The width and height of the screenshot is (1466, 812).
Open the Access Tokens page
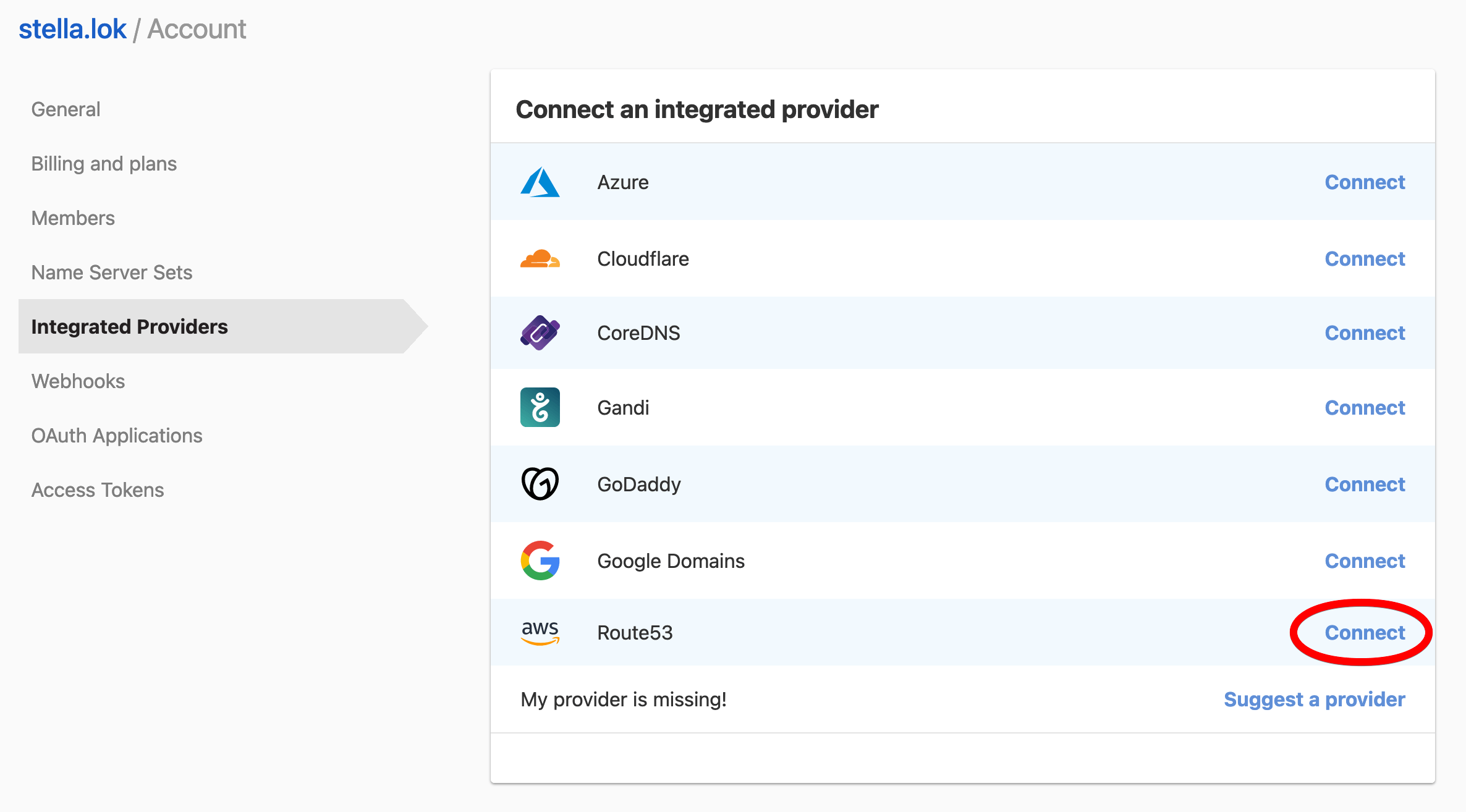tap(97, 489)
